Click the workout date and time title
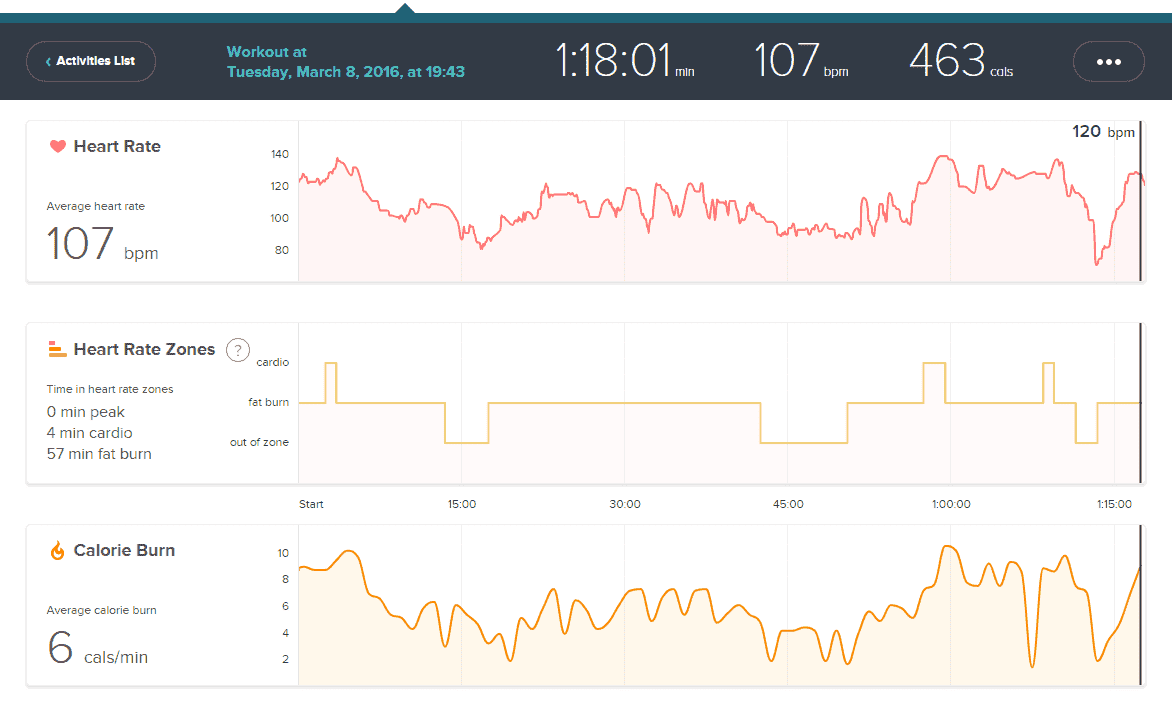 [x=345, y=62]
